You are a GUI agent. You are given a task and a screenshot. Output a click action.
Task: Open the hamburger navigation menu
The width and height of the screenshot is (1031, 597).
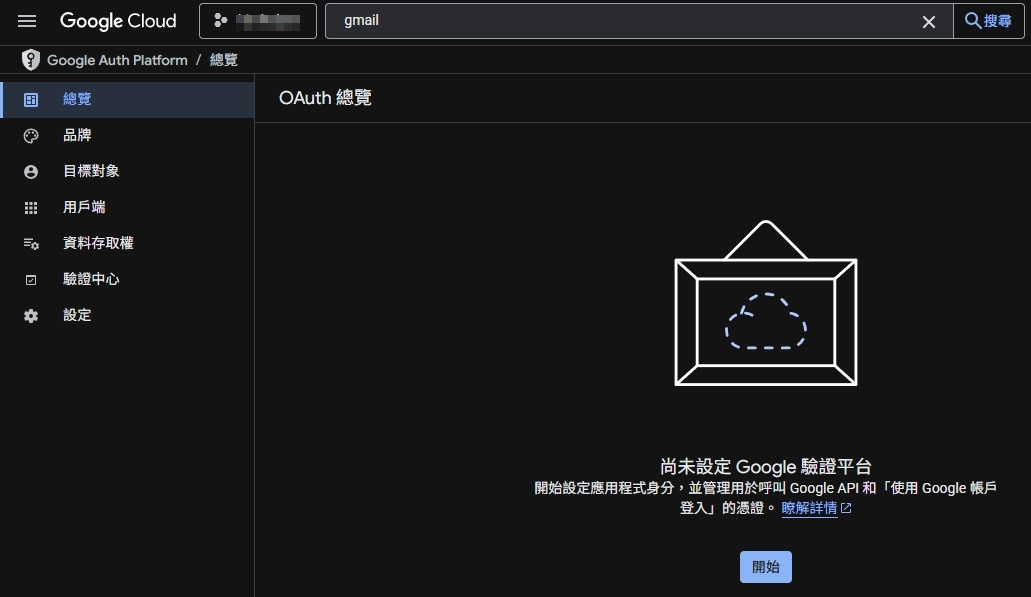coord(27,21)
